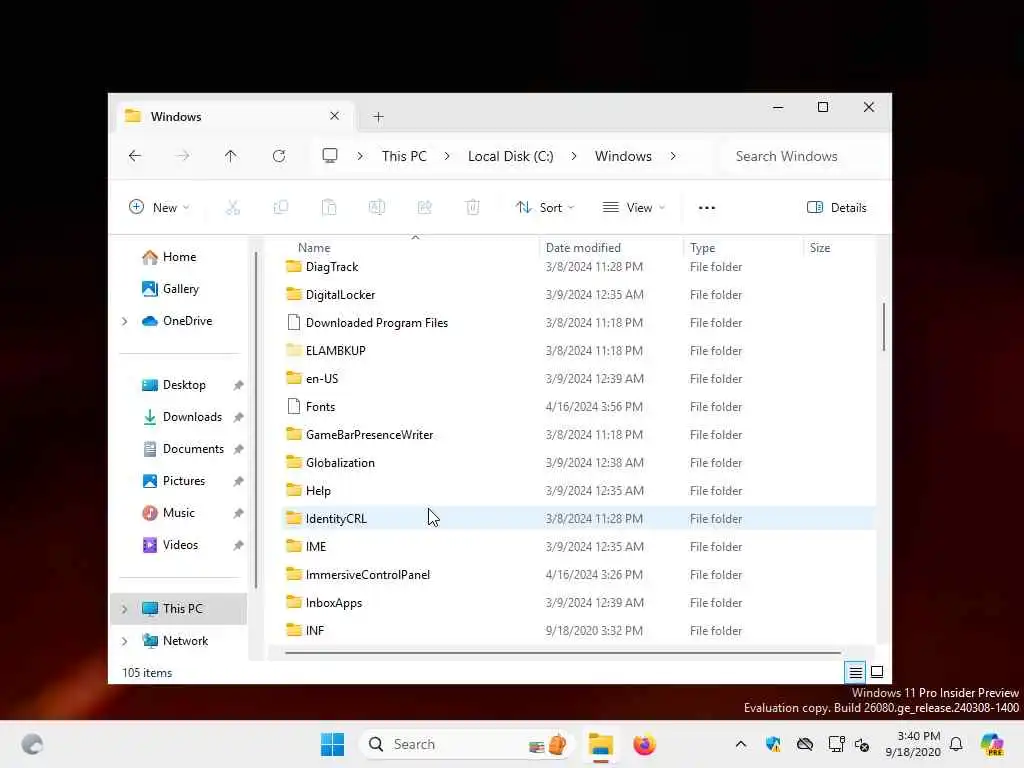This screenshot has width=1024, height=768.
Task: Unpin Desktop from Quick access
Action: [x=238, y=385]
